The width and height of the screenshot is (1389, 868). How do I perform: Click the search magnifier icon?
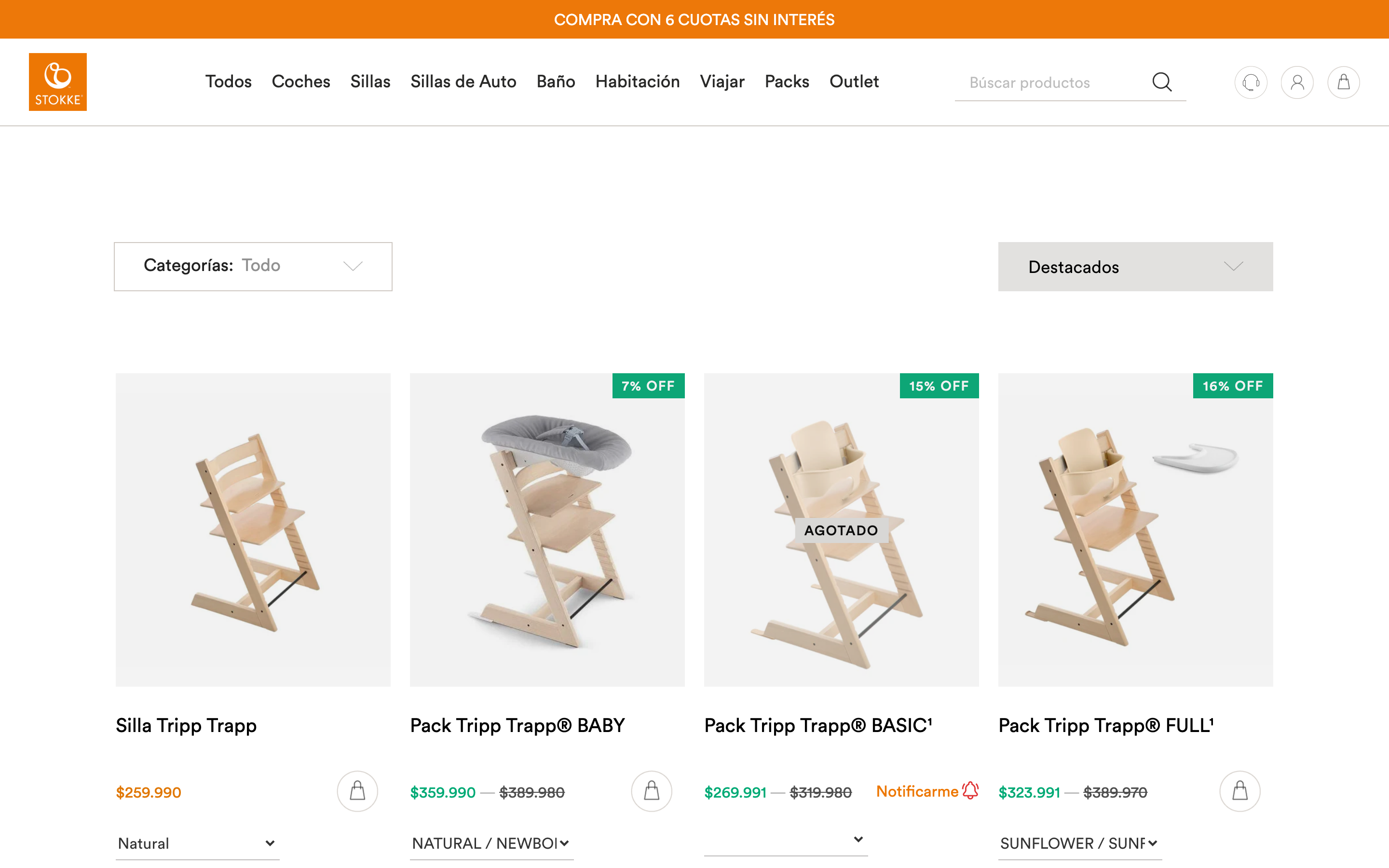(1162, 82)
